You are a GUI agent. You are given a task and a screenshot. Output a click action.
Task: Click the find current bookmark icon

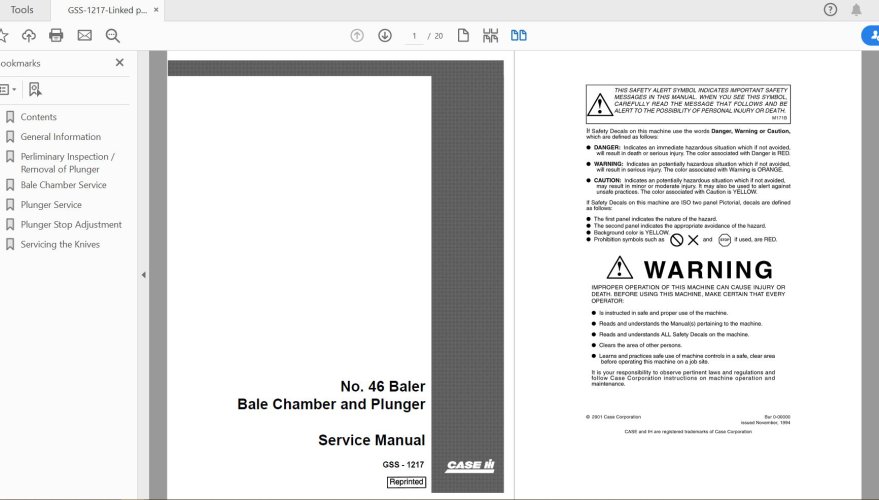[35, 89]
